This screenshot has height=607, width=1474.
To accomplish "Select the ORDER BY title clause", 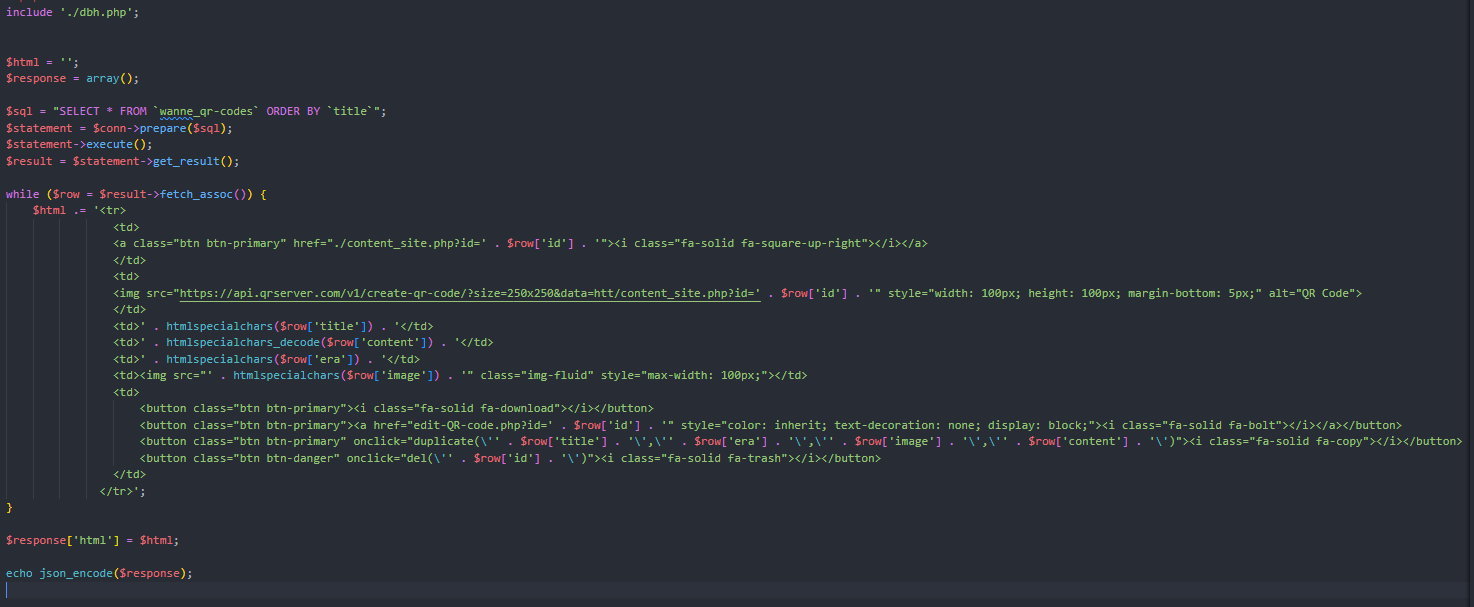I will tap(320, 110).
